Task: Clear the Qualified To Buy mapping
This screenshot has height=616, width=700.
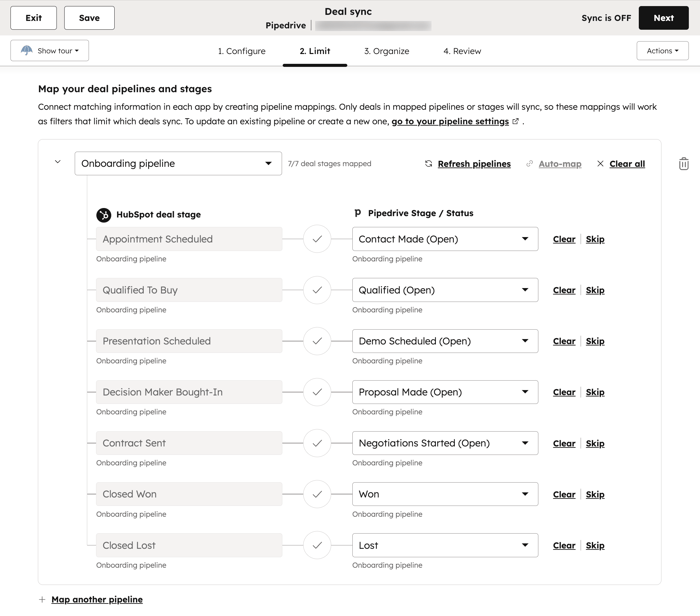Action: tap(564, 290)
